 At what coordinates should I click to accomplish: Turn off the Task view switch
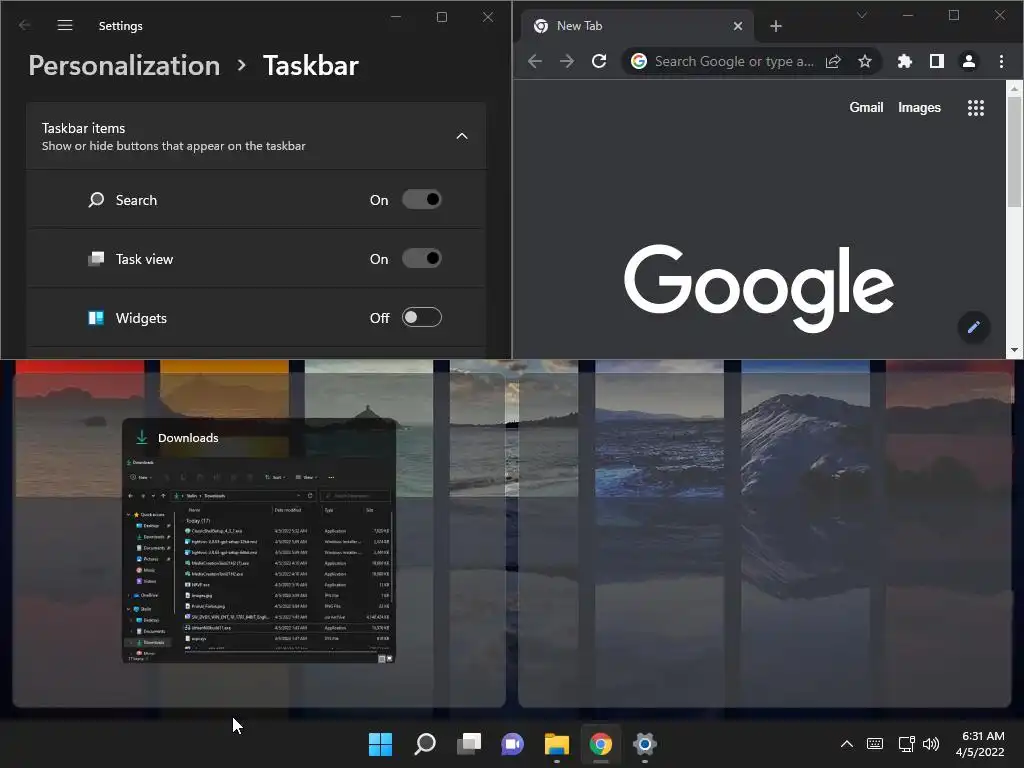421,259
